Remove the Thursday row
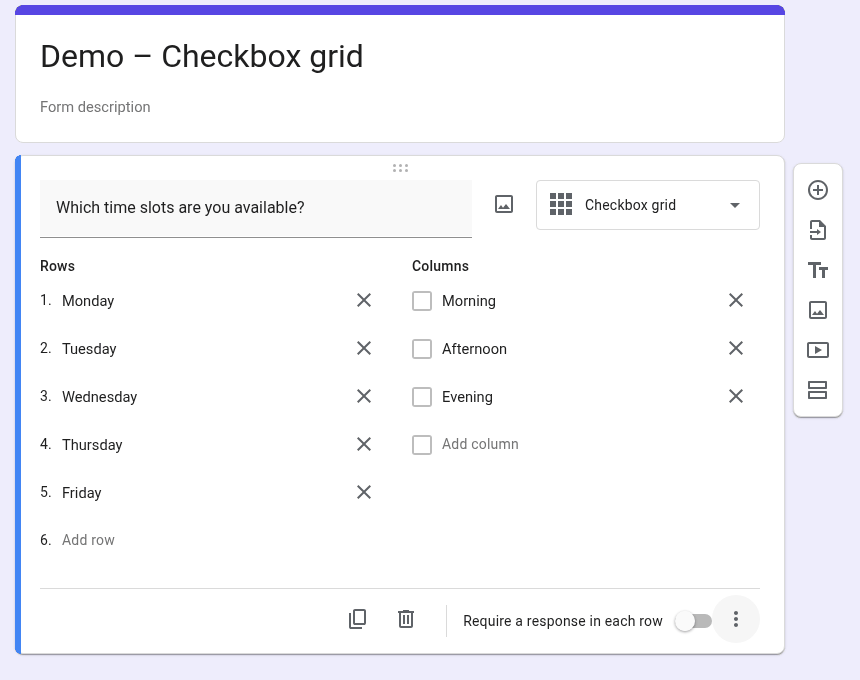 [x=364, y=444]
